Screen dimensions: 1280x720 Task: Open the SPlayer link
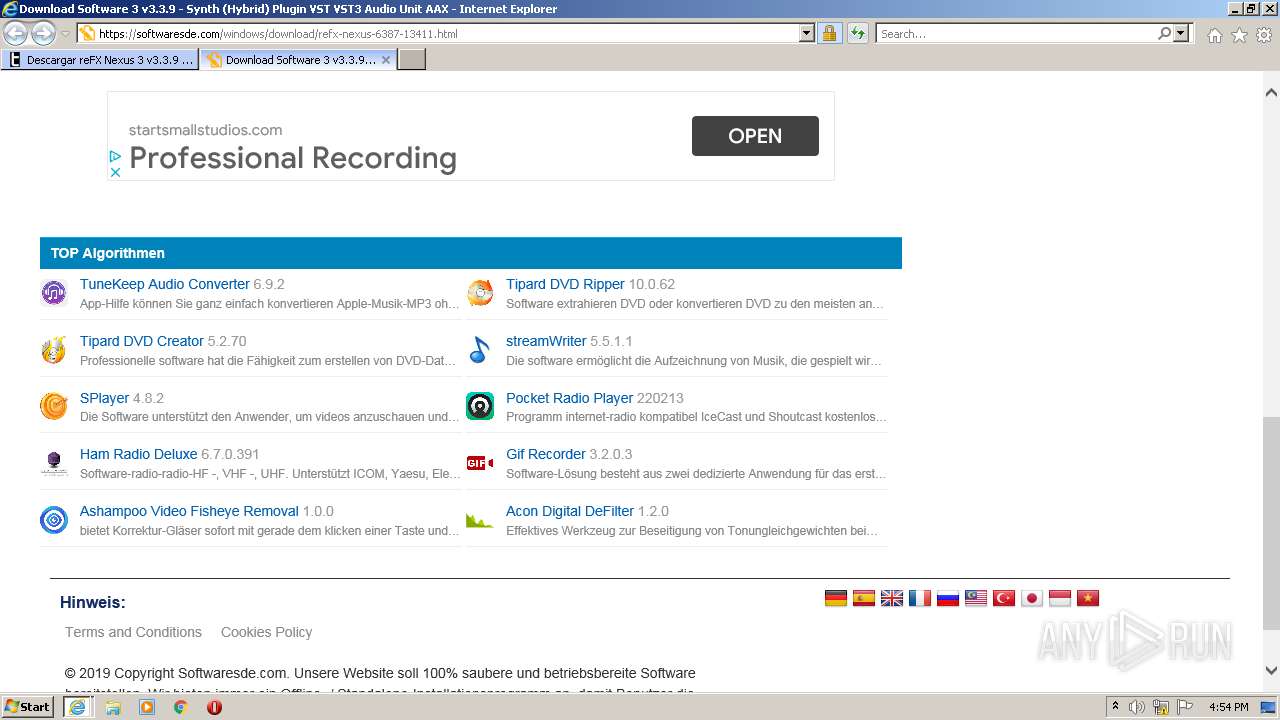(105, 398)
